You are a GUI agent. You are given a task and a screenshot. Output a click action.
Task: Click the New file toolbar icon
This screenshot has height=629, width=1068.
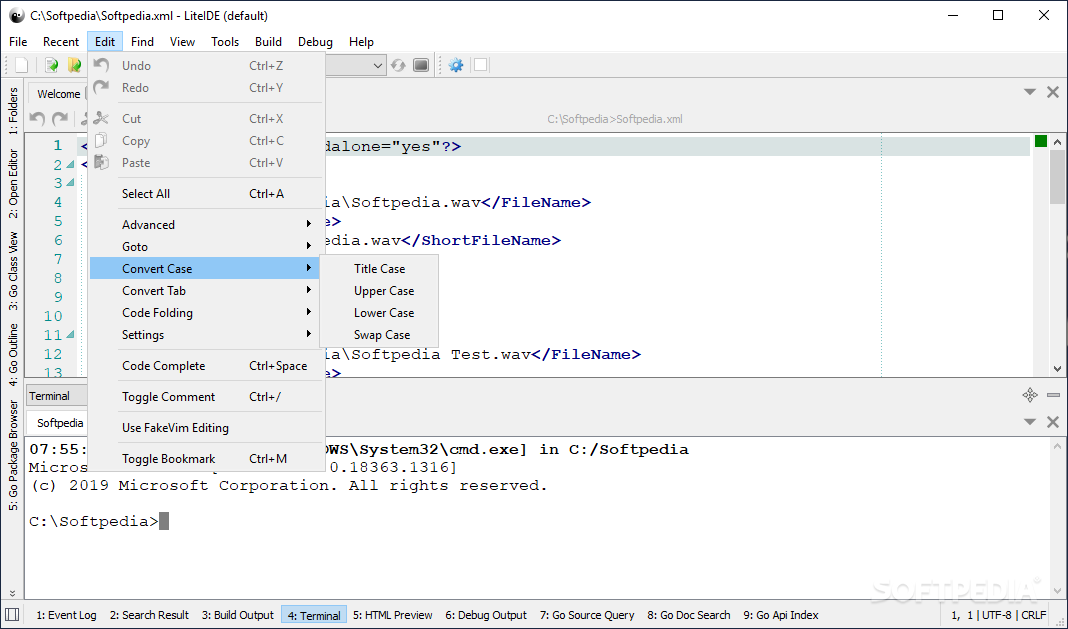[22, 65]
